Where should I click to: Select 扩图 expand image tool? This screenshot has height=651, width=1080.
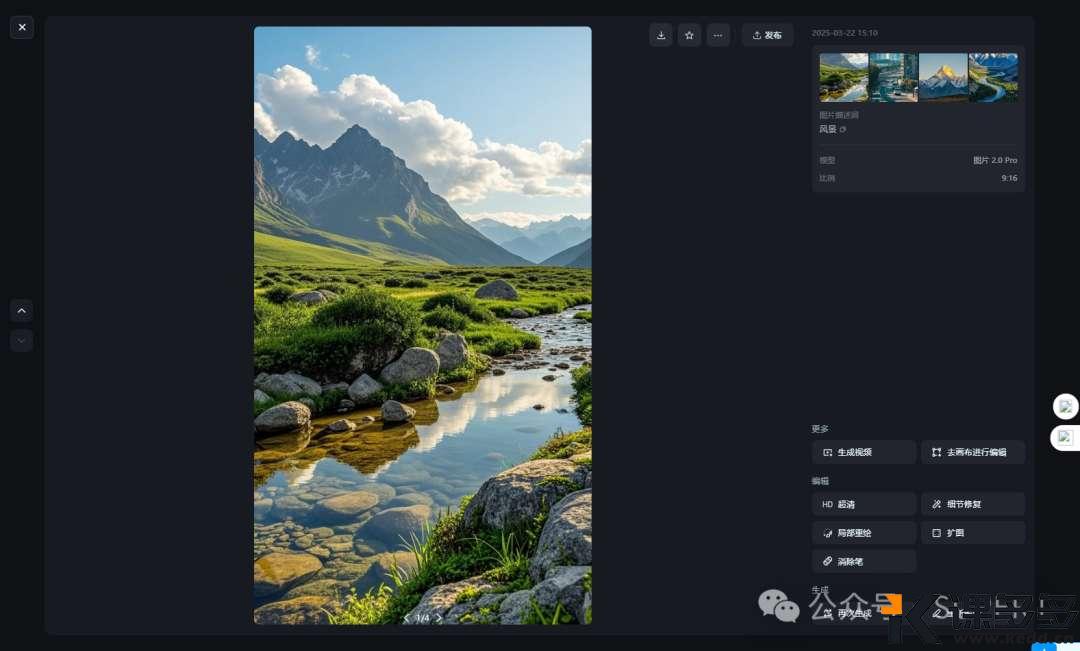972,533
